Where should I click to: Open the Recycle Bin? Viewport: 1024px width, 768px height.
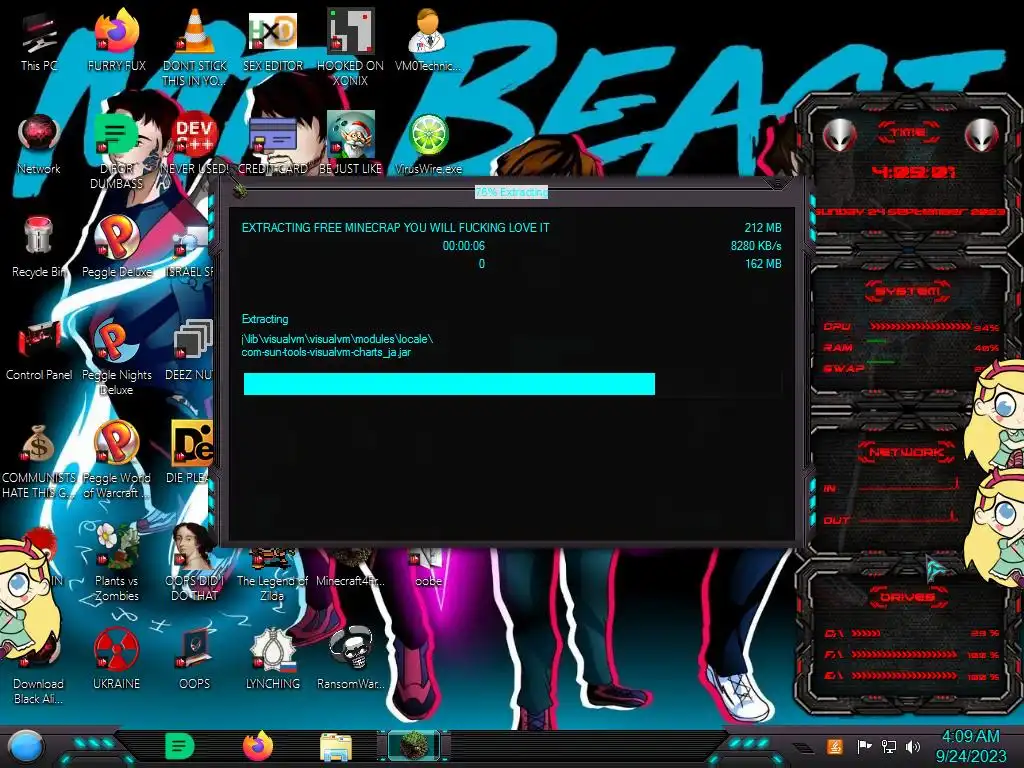tap(39, 236)
